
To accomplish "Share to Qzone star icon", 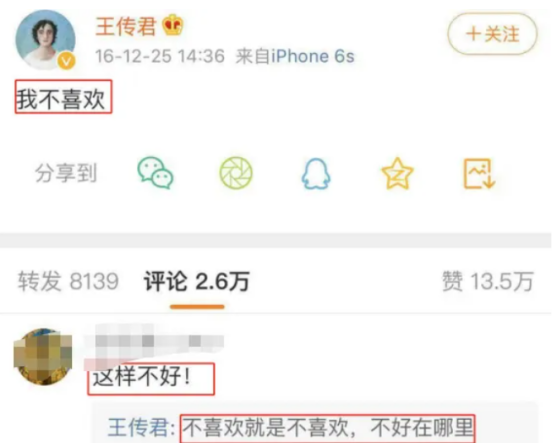I will [397, 173].
